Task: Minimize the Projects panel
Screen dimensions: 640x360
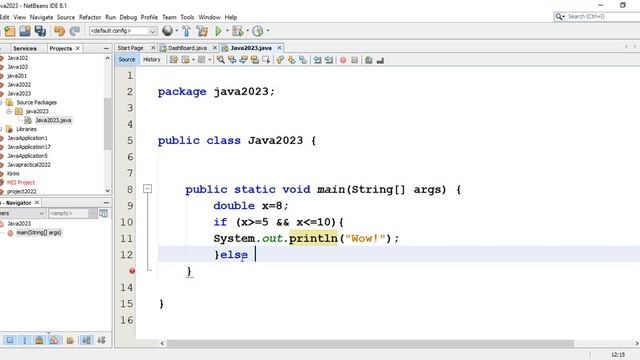Action: coord(106,48)
